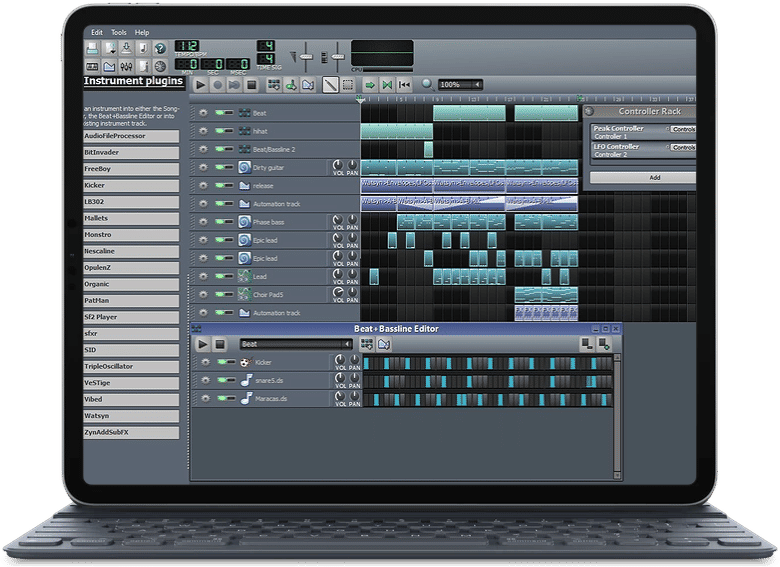Open the Beat pattern dropdown in Beat+Bassline Editor
The width and height of the screenshot is (780, 567).
(x=296, y=344)
